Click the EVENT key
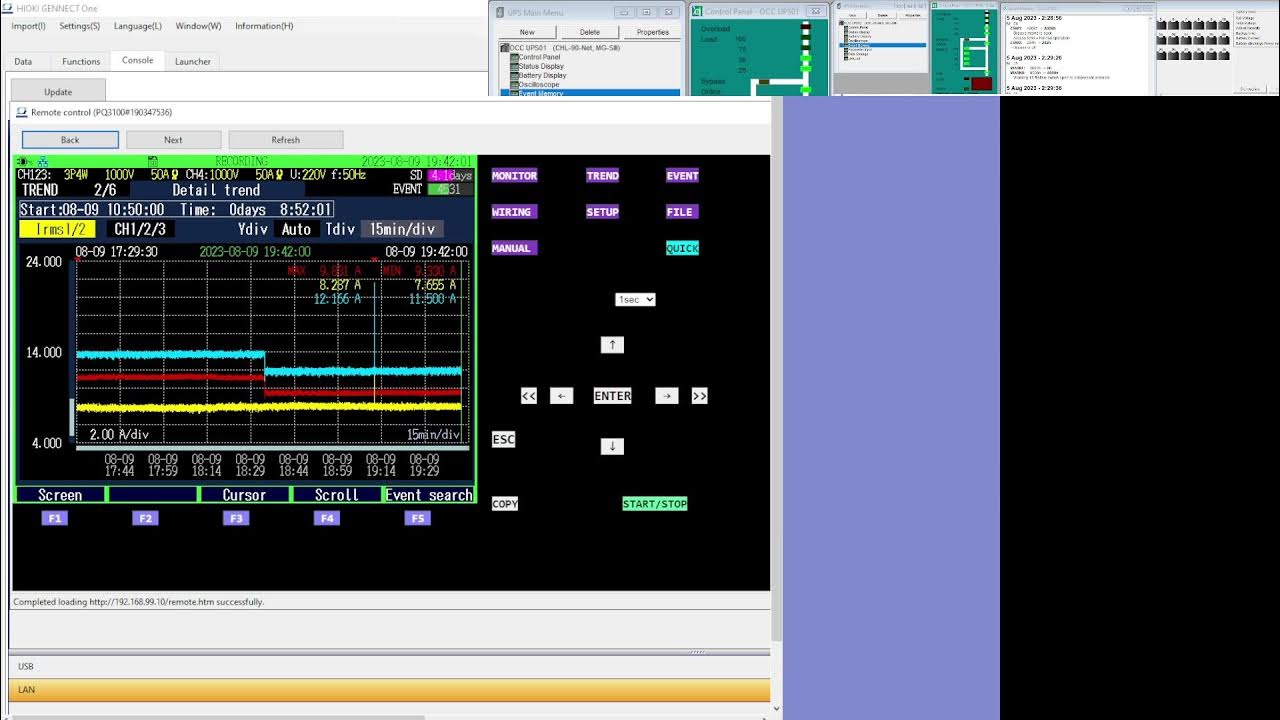 pyautogui.click(x=682, y=176)
